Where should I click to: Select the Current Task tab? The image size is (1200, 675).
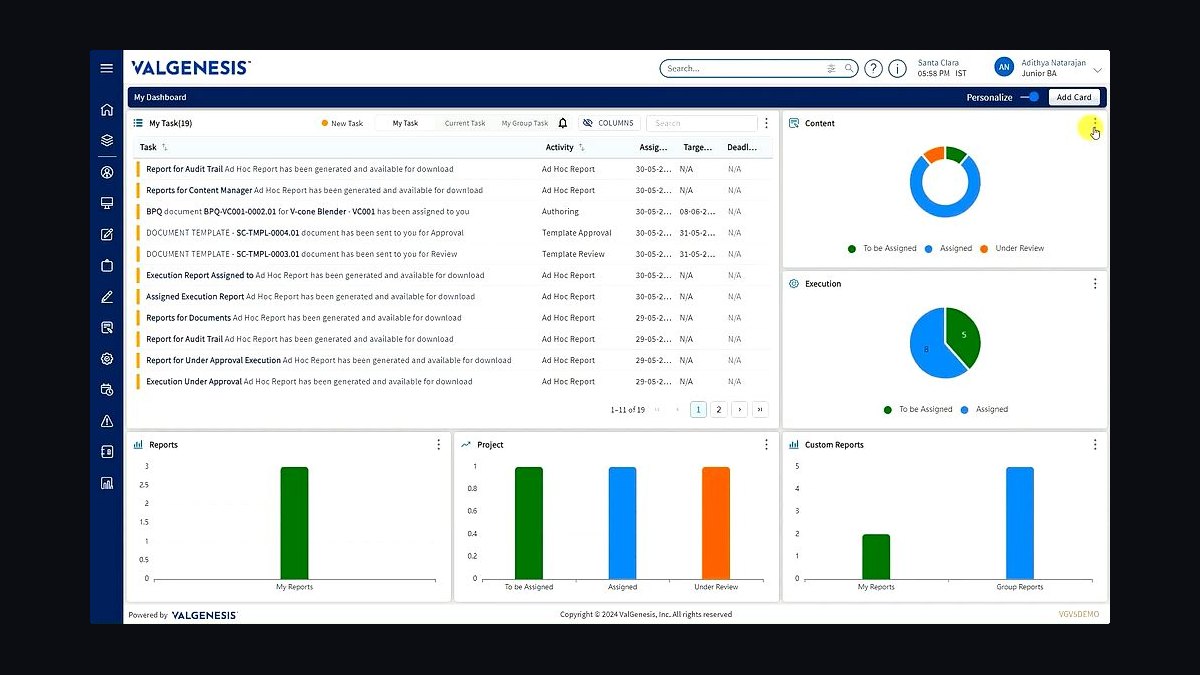coord(465,123)
